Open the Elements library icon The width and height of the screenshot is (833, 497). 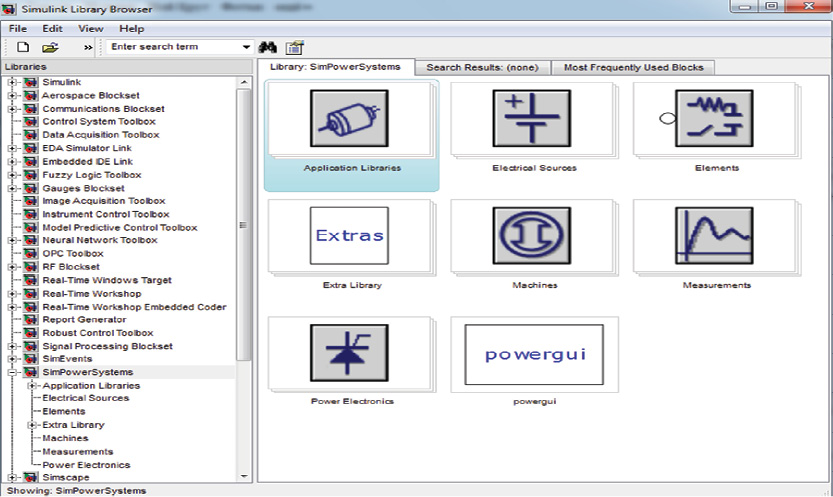click(x=714, y=118)
